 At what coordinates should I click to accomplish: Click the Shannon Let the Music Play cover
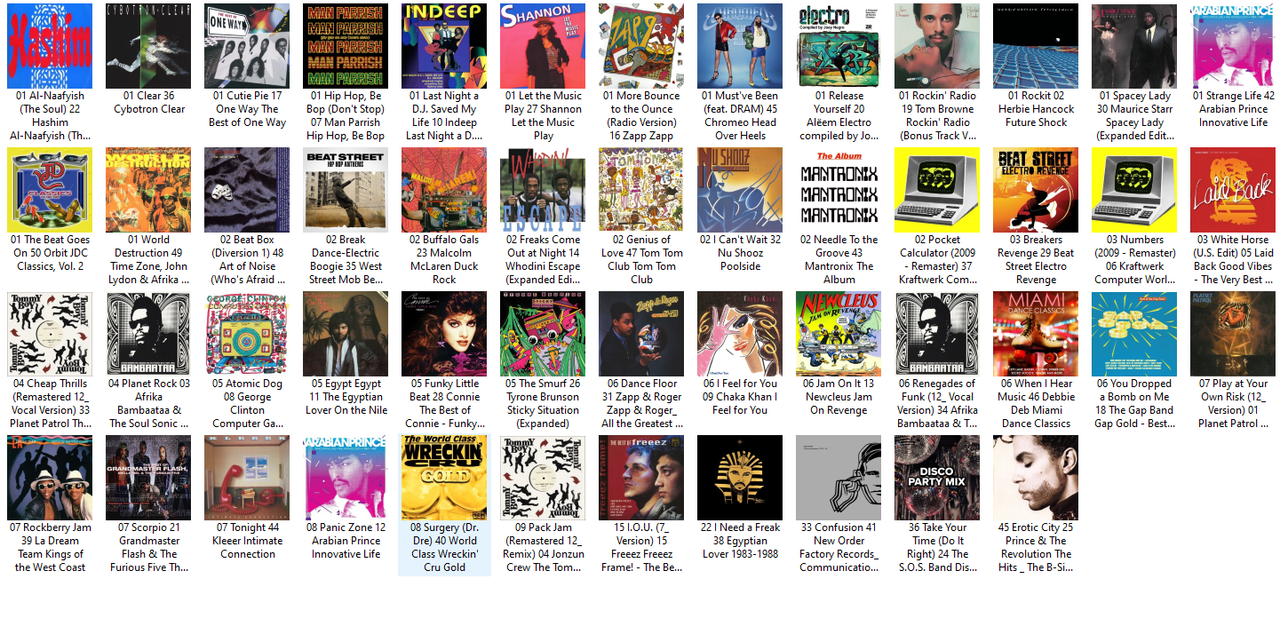pyautogui.click(x=543, y=46)
